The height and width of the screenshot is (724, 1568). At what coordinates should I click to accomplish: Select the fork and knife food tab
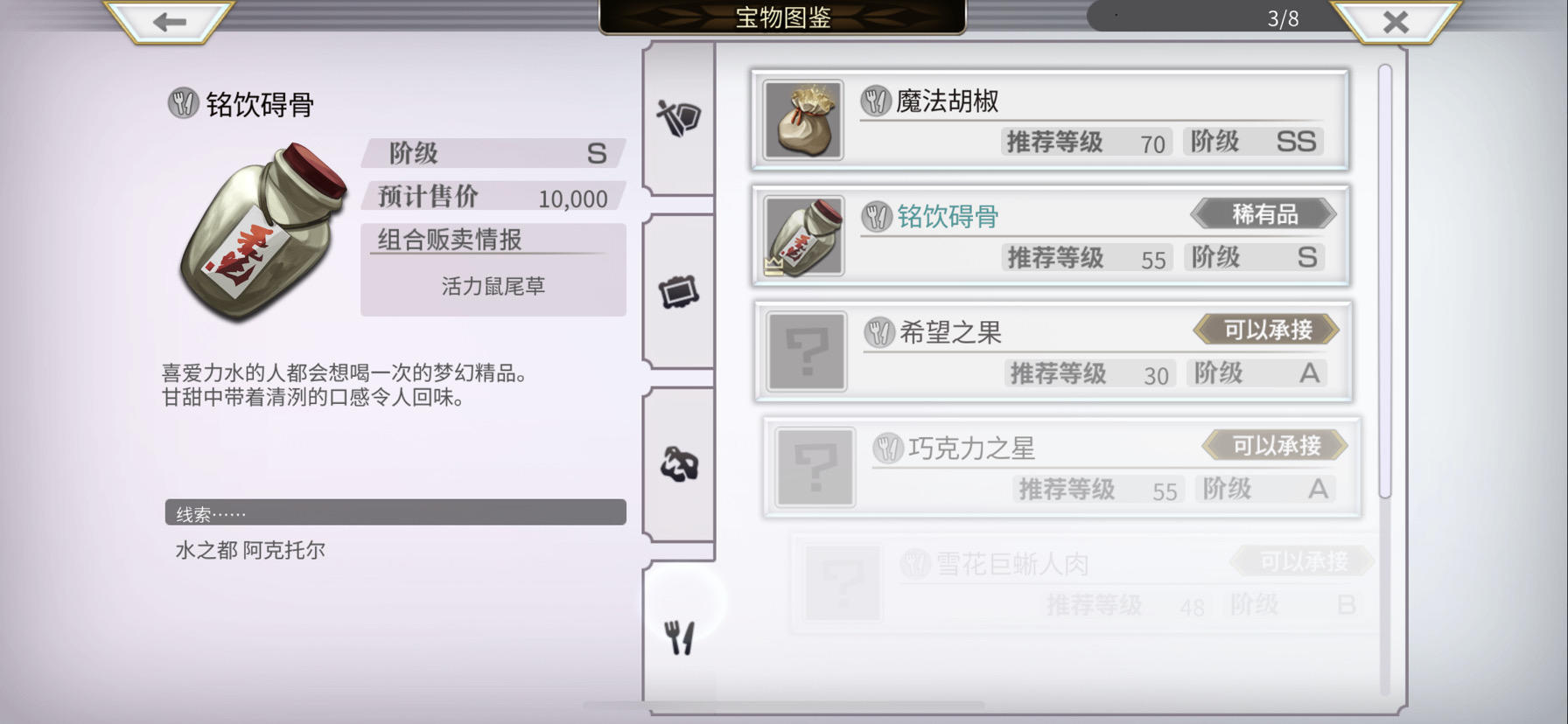[x=679, y=637]
